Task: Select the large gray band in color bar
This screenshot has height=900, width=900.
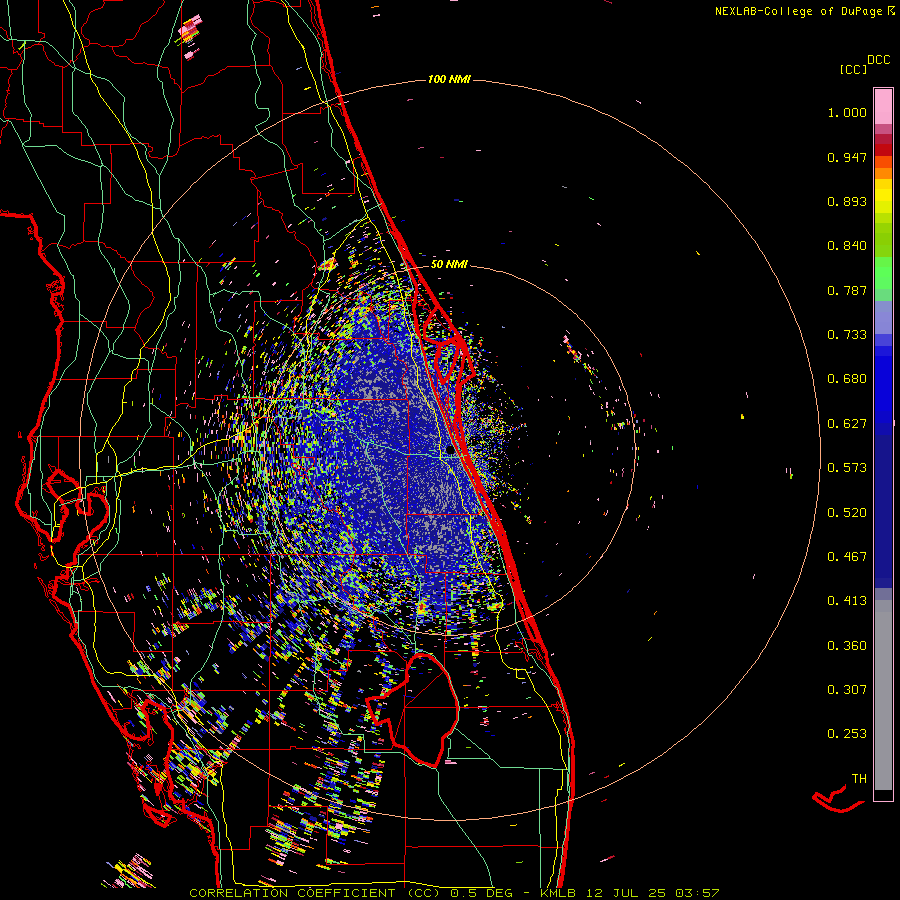Action: [883, 695]
